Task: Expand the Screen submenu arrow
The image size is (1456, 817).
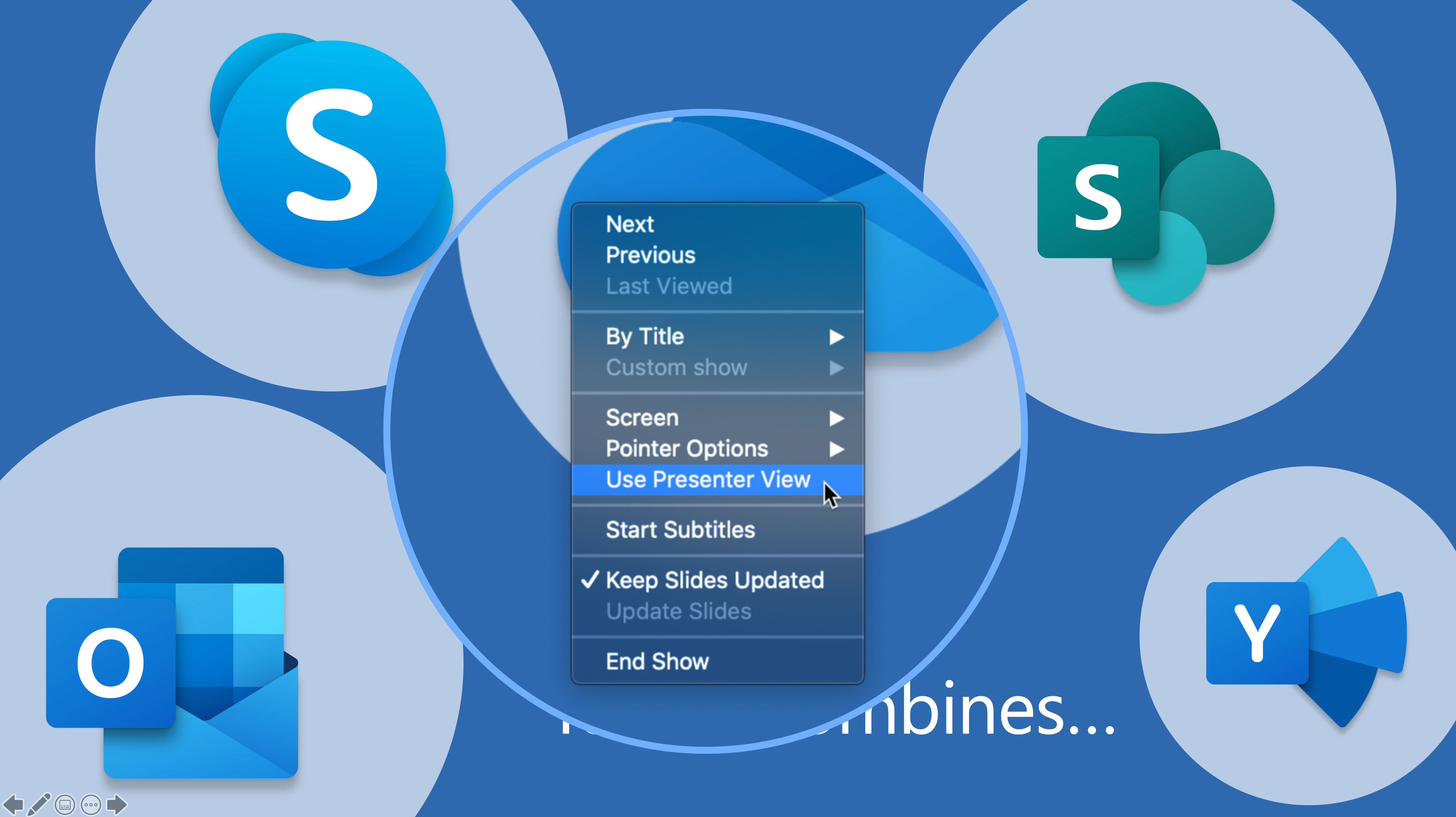Action: [838, 417]
